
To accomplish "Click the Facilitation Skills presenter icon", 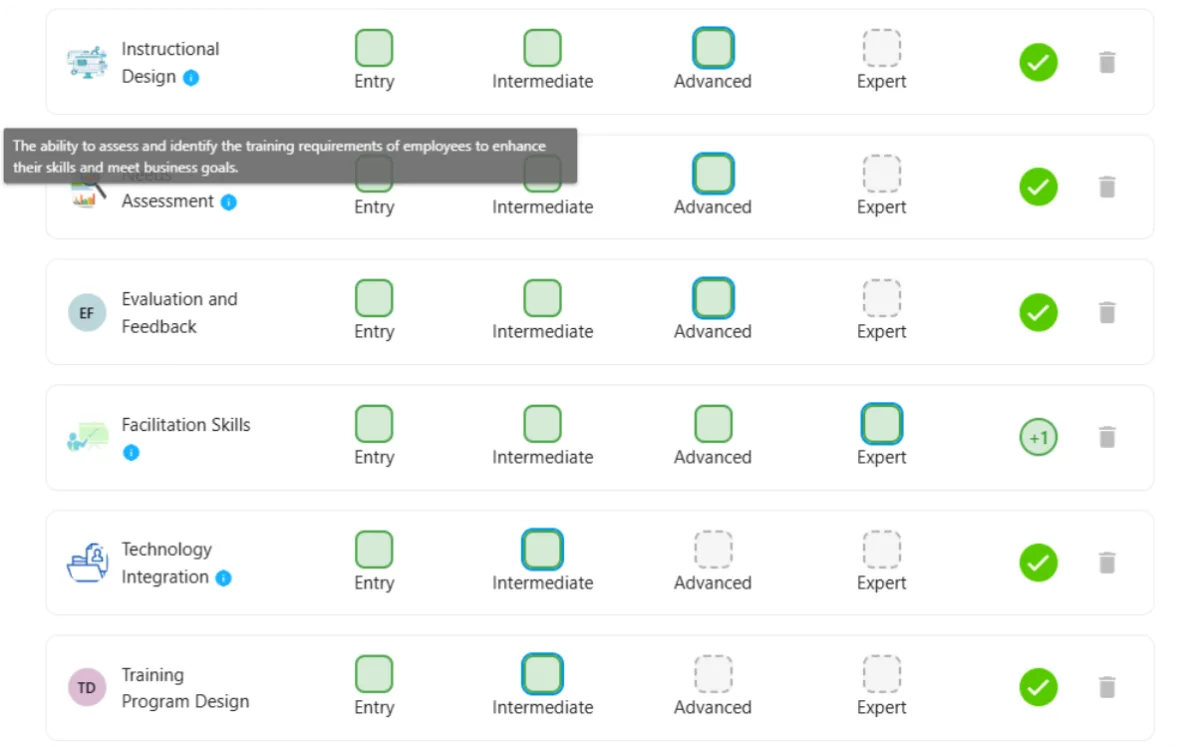I will [x=87, y=437].
